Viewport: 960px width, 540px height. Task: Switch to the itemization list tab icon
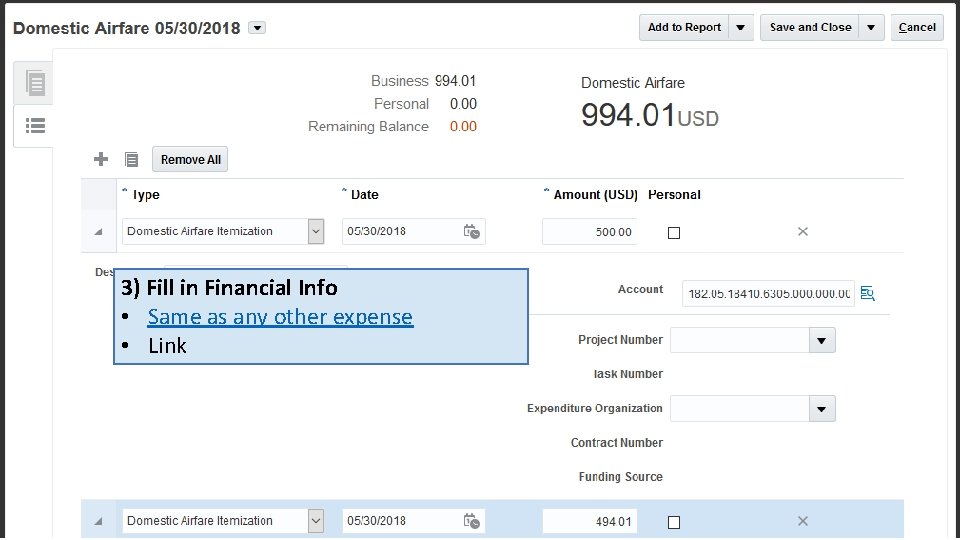35,126
